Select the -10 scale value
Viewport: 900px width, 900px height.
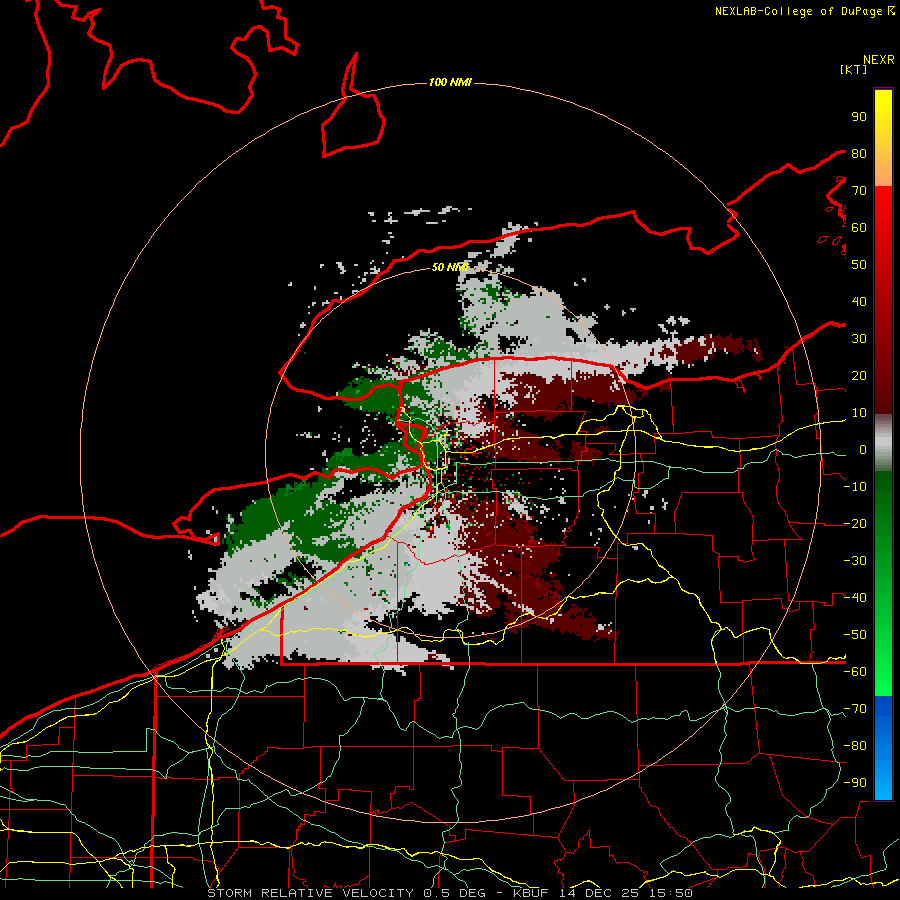pyautogui.click(x=855, y=487)
